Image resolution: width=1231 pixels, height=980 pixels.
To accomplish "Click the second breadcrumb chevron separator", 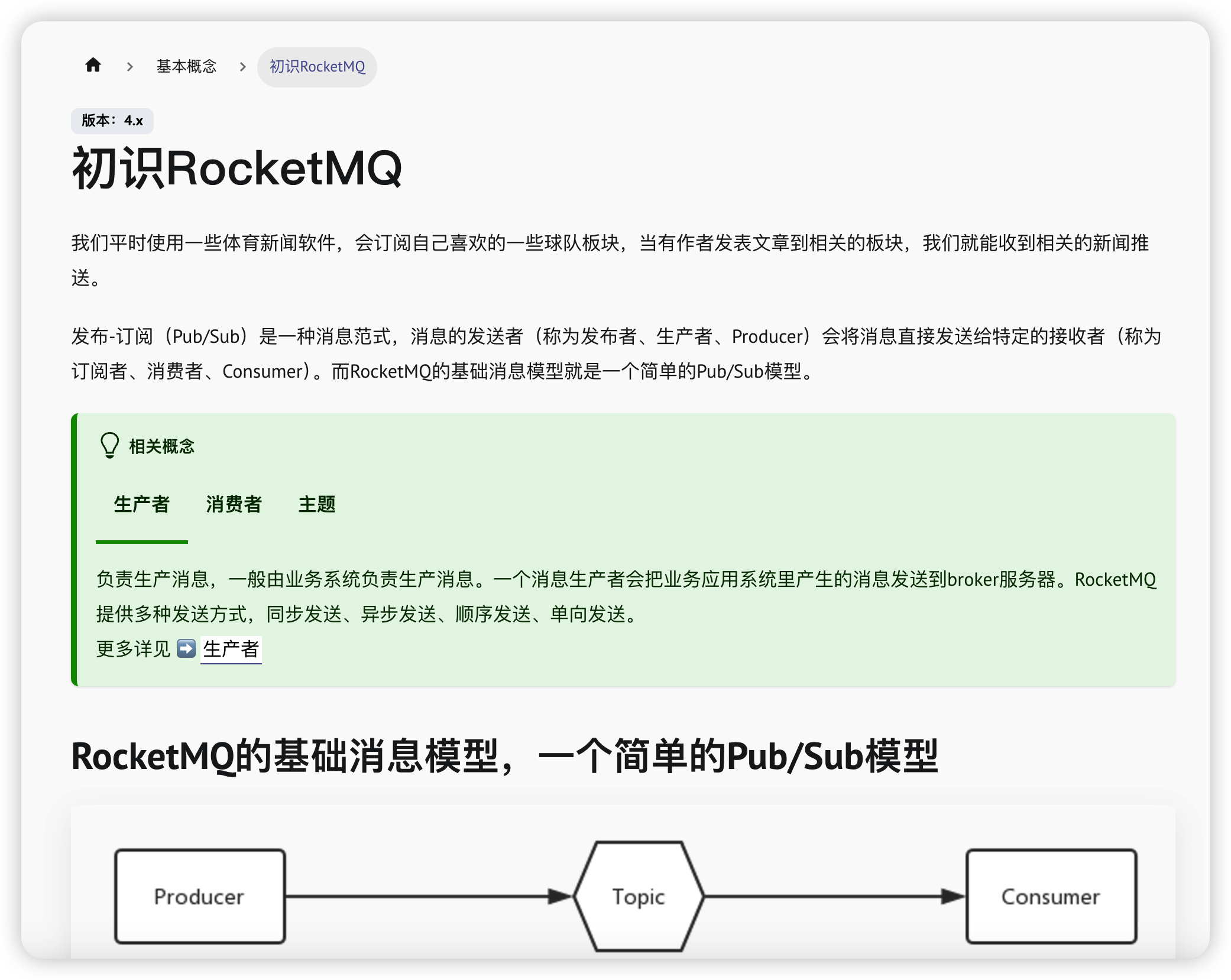I will click(x=242, y=67).
